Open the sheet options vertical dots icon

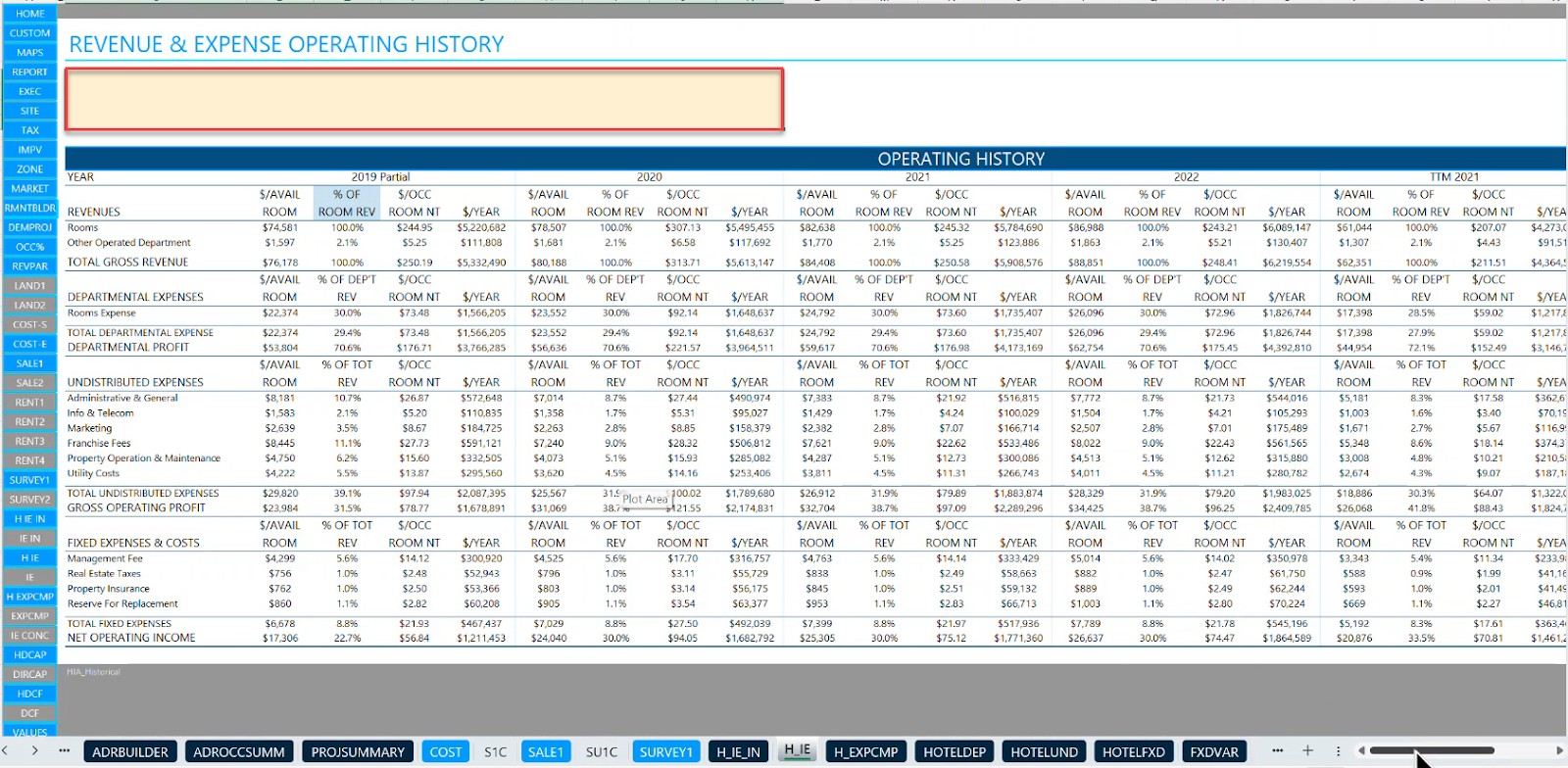[x=1338, y=751]
